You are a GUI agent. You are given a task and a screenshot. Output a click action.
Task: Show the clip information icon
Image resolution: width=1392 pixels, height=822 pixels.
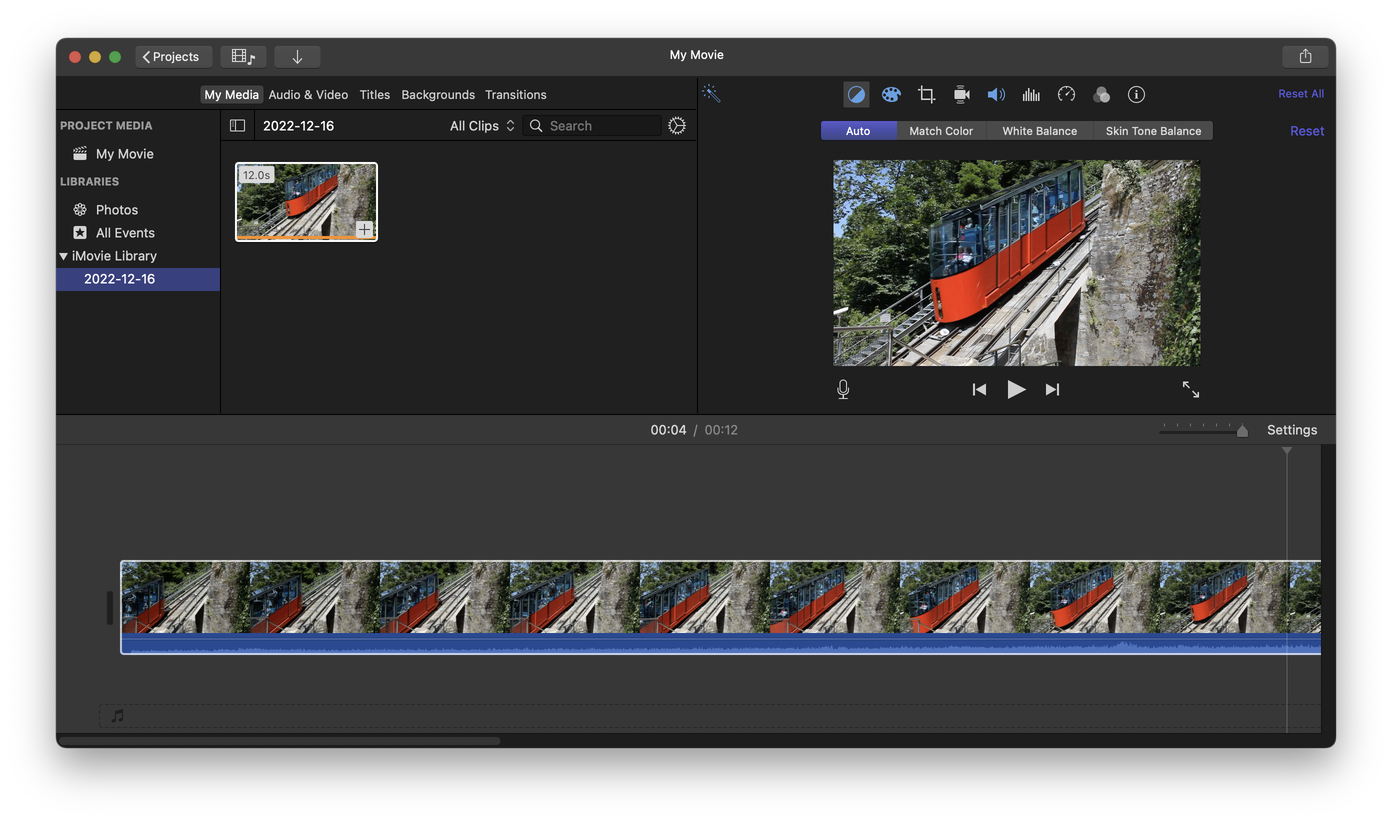pos(1136,94)
